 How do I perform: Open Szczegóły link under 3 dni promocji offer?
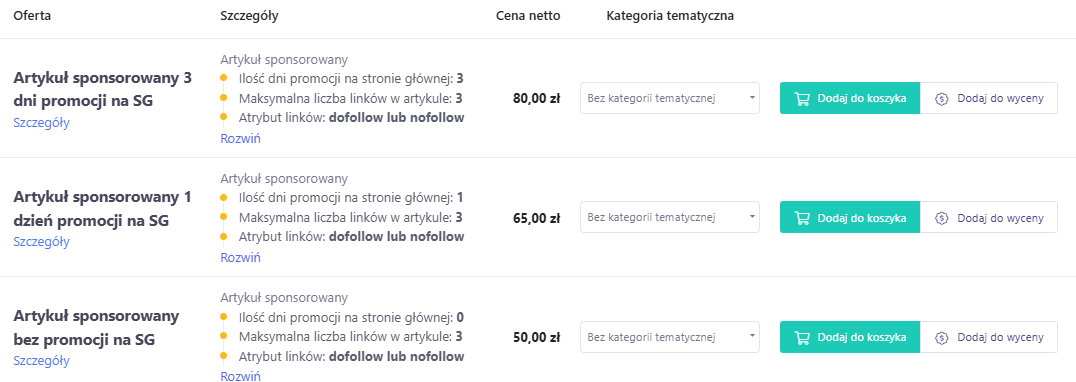[x=41, y=123]
